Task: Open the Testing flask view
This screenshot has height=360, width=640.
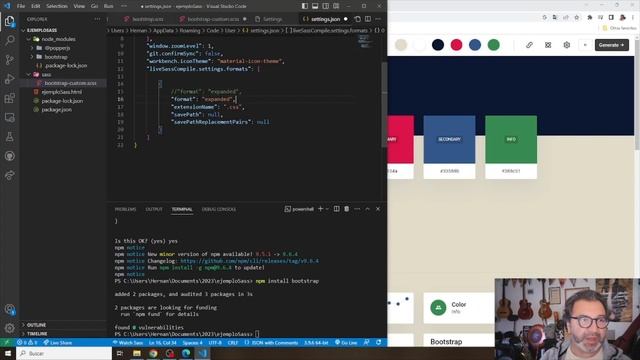Action: coord(9,137)
